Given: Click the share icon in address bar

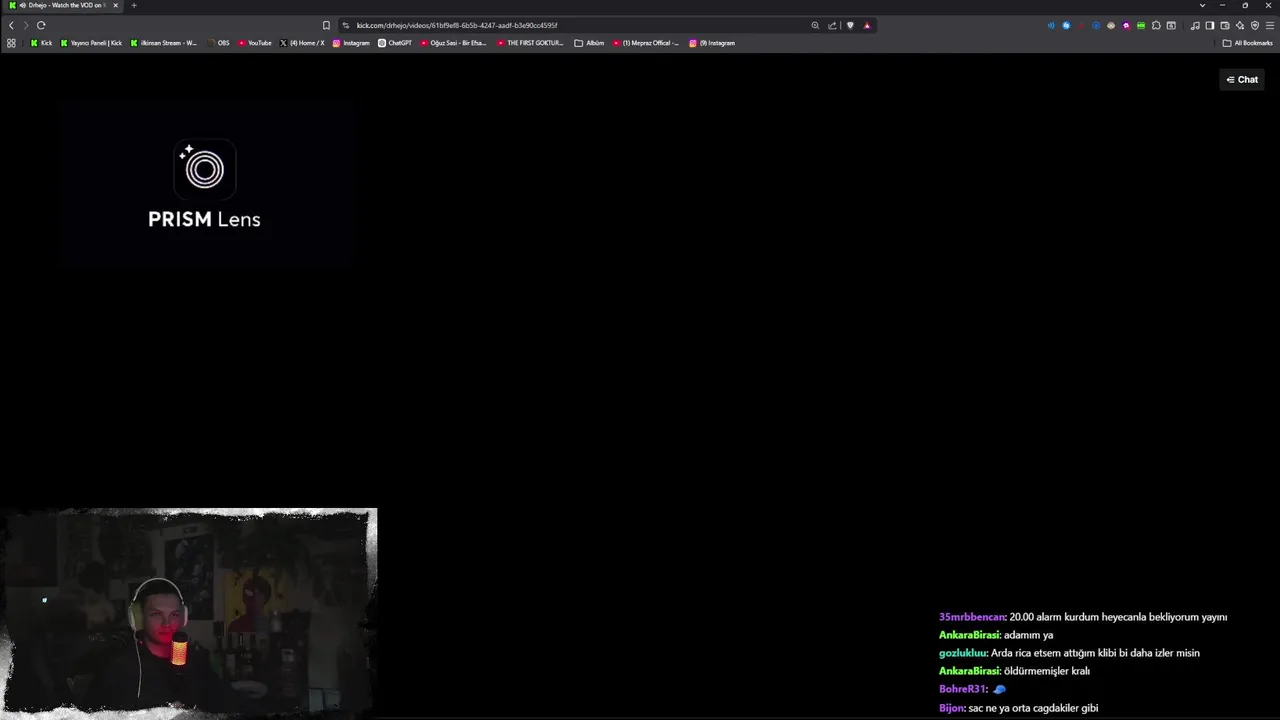Looking at the screenshot, I should point(832,25).
